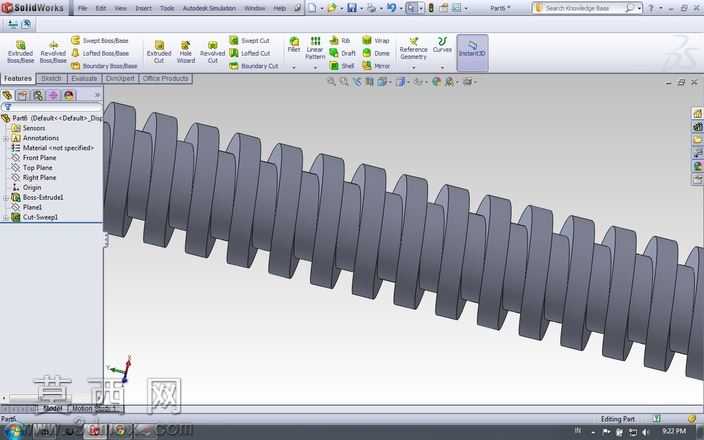
Task: Expand the Annotations tree node
Action: coord(6,138)
